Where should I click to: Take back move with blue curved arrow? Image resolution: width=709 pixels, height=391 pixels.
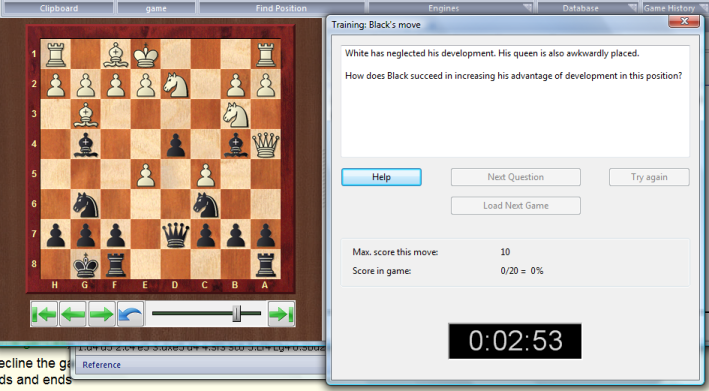(x=131, y=314)
